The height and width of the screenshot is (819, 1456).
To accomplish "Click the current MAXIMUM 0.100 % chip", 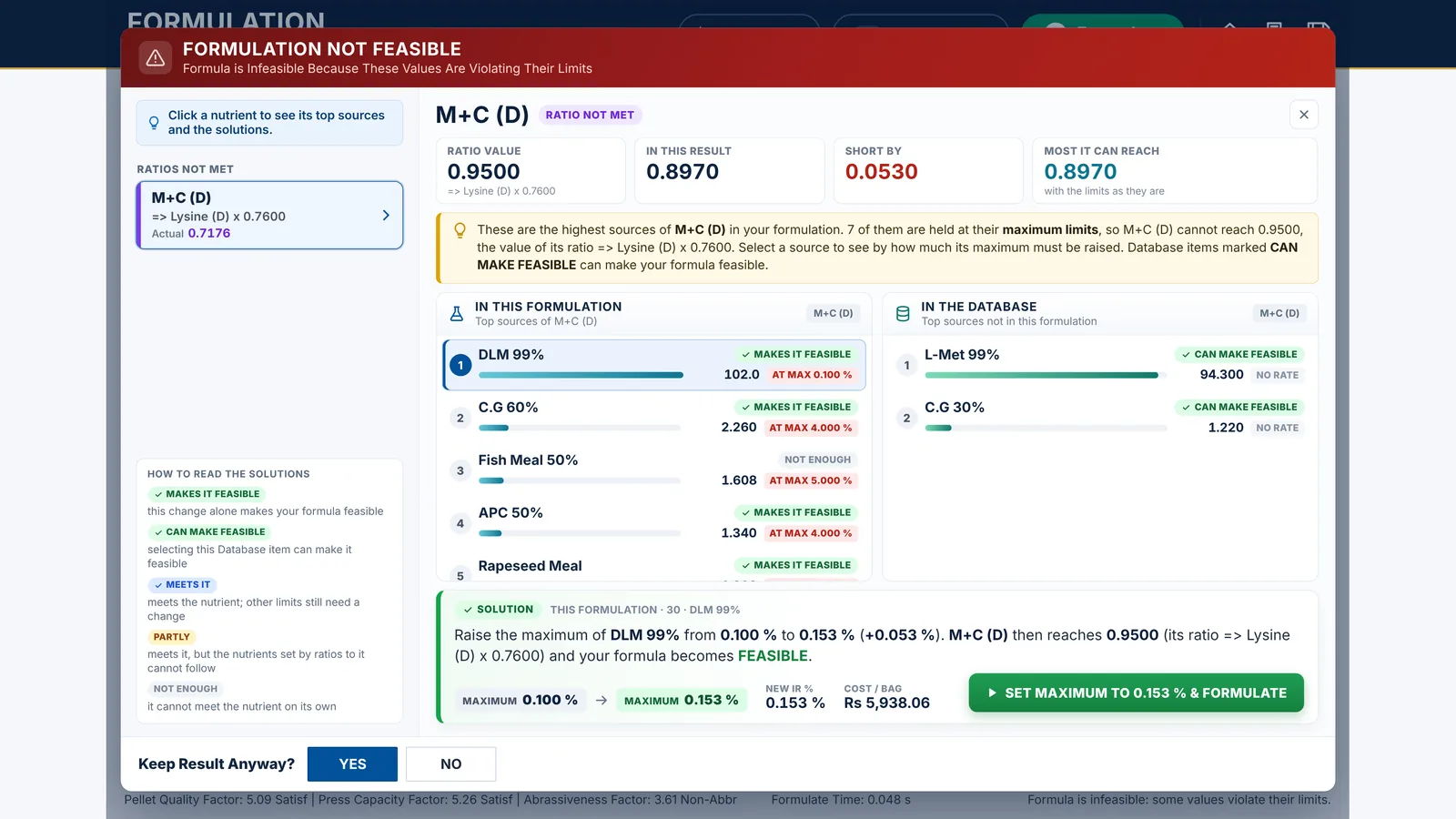I will [x=520, y=700].
